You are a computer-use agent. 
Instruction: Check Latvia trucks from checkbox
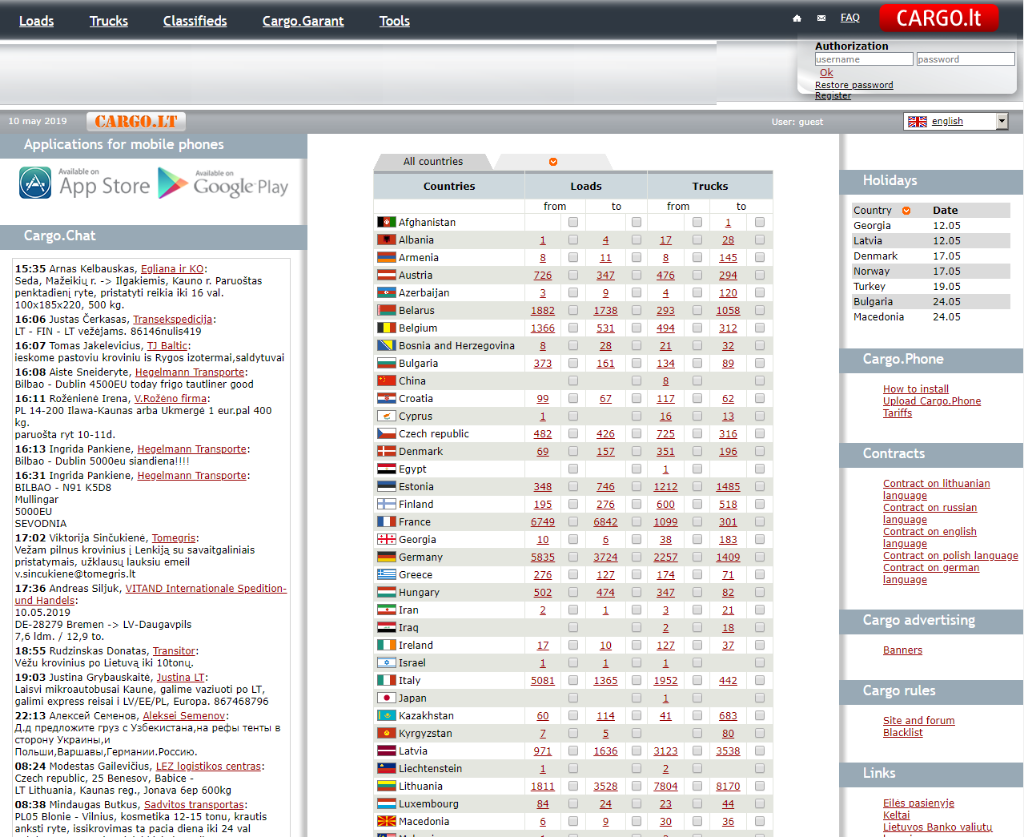(697, 751)
